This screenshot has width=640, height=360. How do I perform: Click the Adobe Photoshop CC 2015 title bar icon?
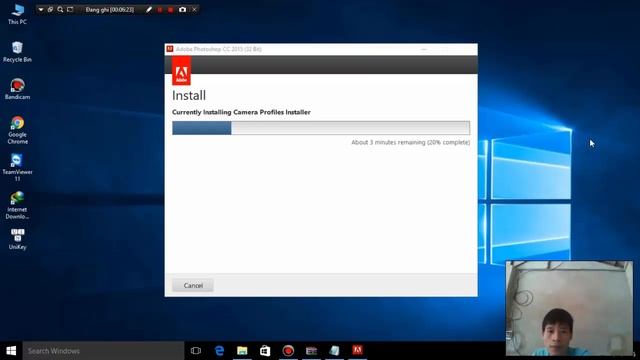click(x=170, y=49)
